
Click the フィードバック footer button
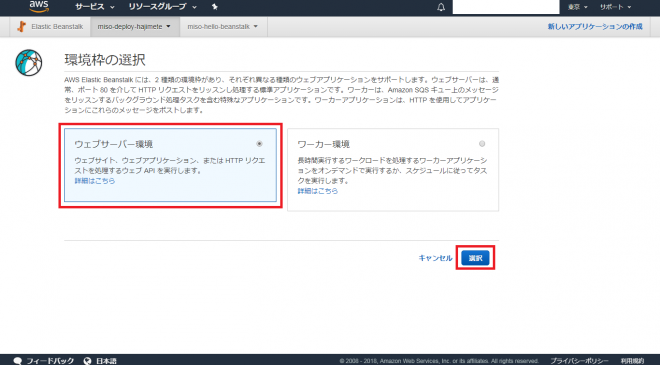point(50,361)
